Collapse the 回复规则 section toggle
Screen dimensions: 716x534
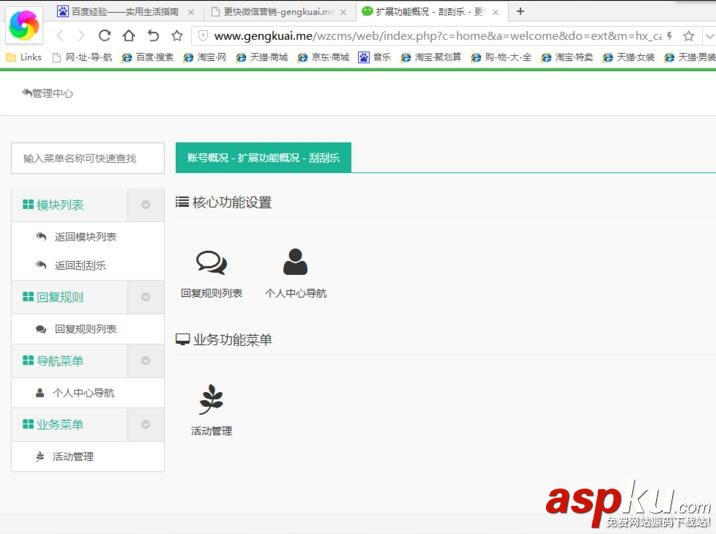tap(146, 297)
